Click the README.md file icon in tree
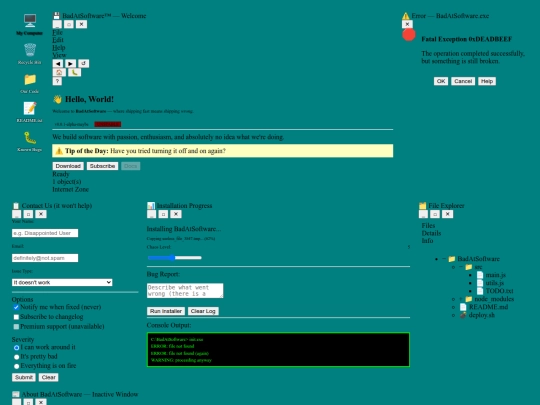540x405 pixels. [x=463, y=307]
